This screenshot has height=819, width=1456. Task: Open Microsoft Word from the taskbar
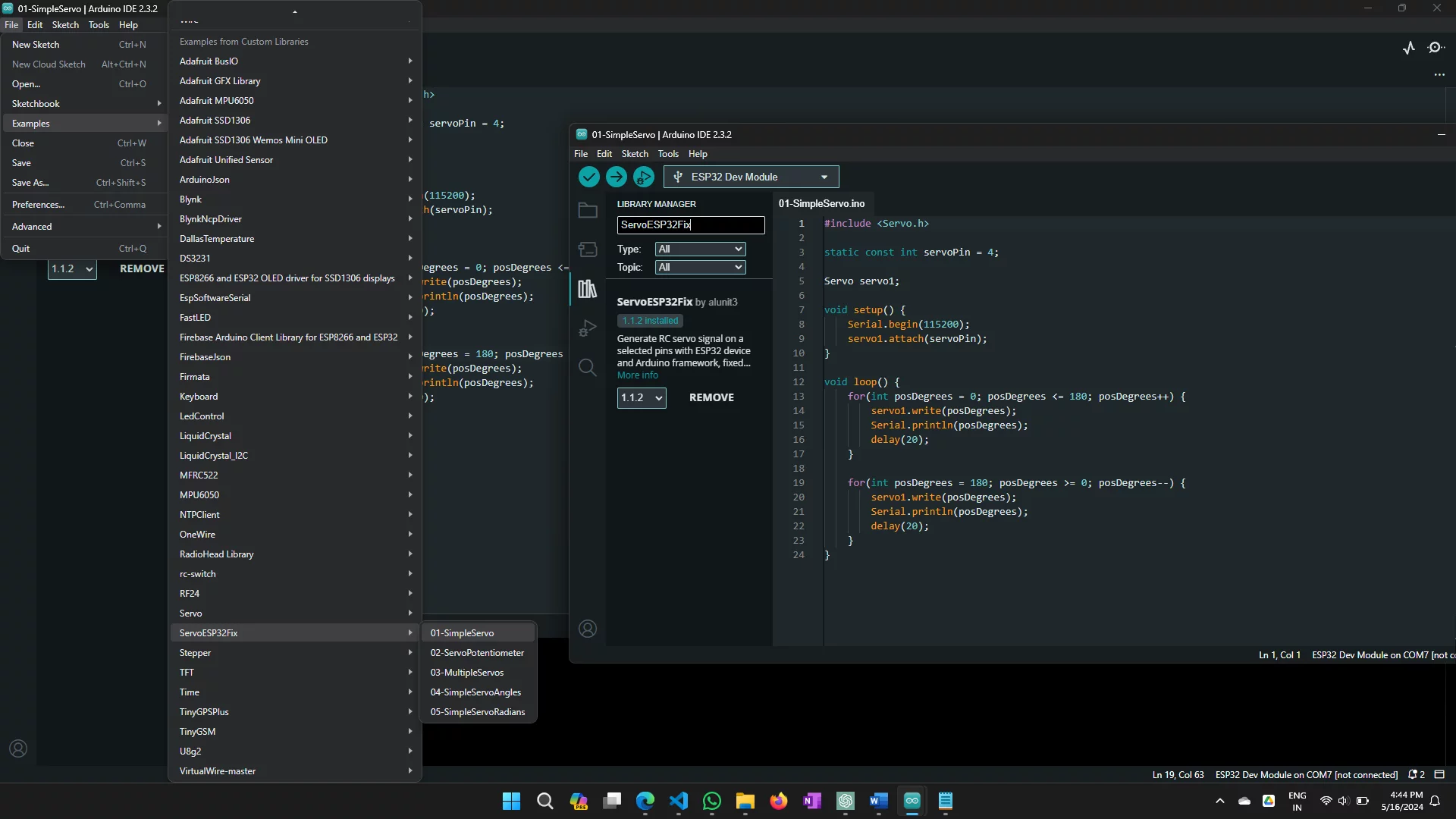[879, 801]
